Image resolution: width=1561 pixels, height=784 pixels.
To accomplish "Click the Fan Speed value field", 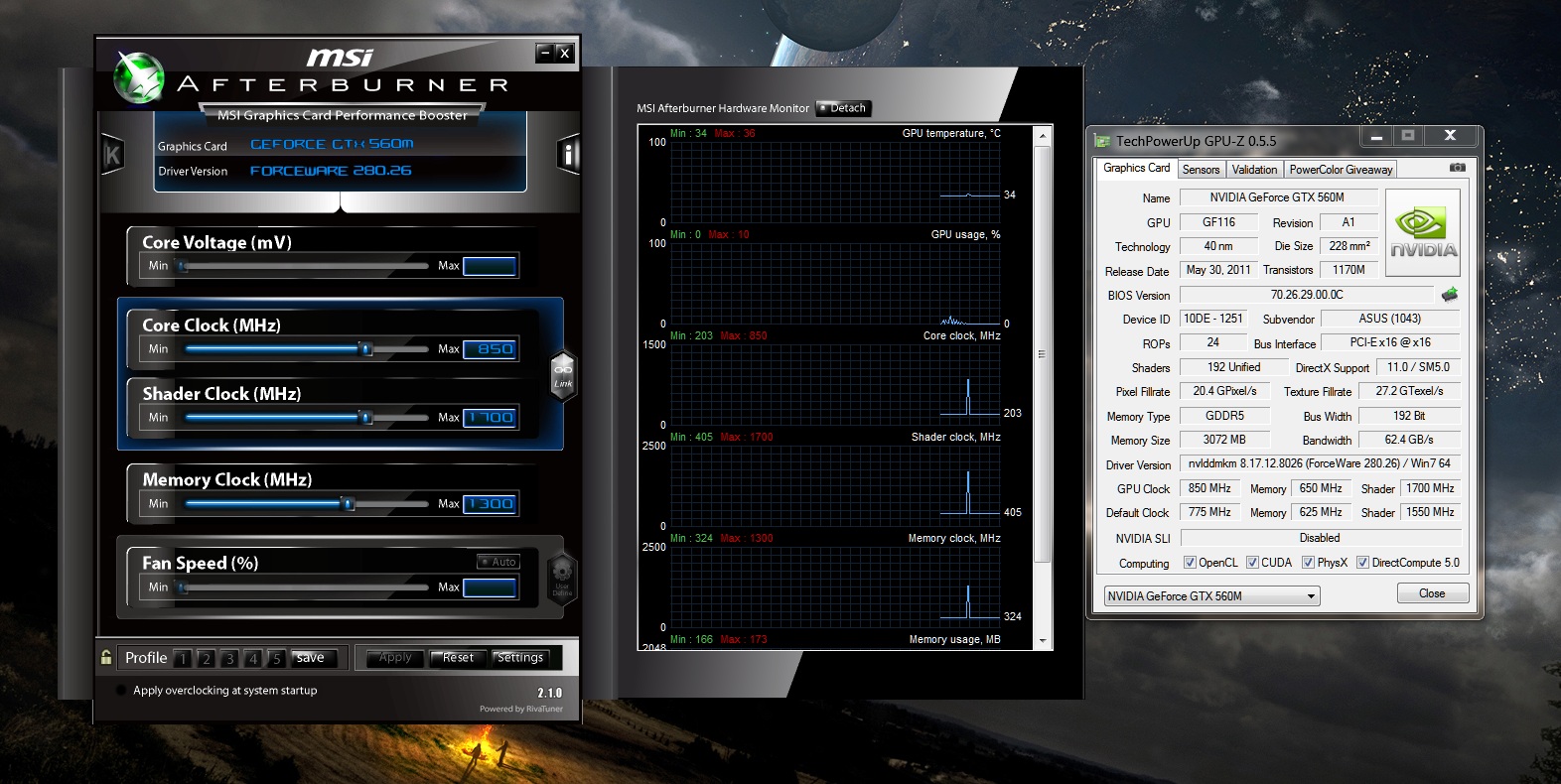I will coord(490,588).
